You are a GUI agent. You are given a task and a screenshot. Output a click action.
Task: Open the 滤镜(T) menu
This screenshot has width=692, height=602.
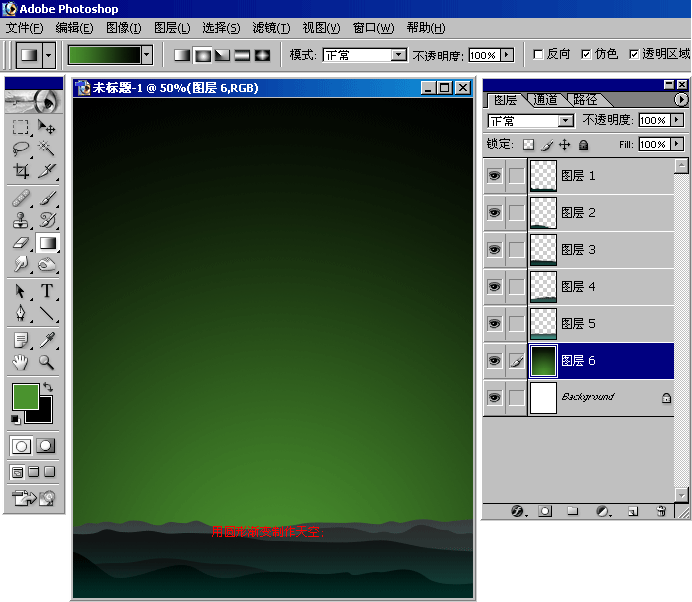(x=271, y=28)
